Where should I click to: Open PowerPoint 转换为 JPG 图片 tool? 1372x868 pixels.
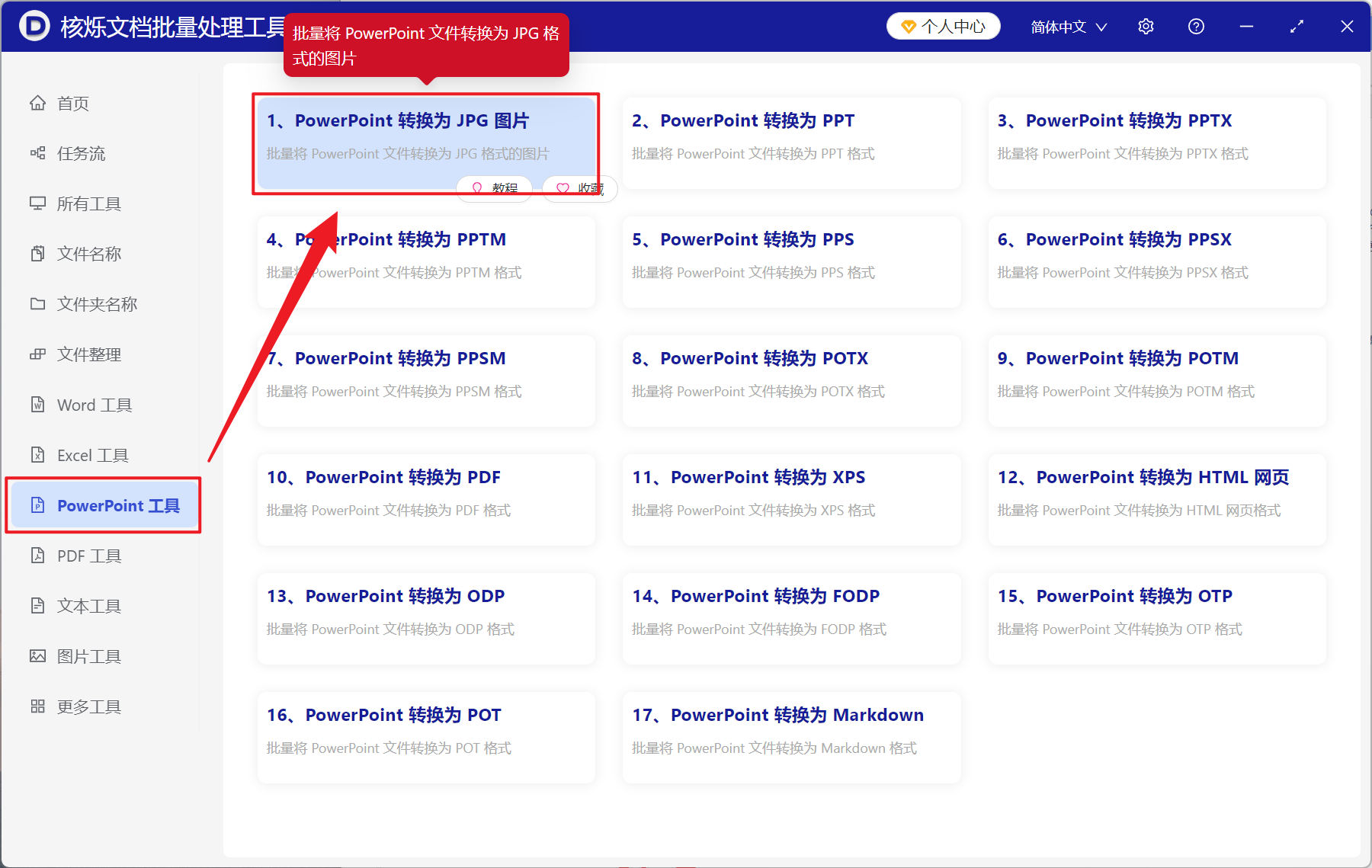click(x=426, y=143)
